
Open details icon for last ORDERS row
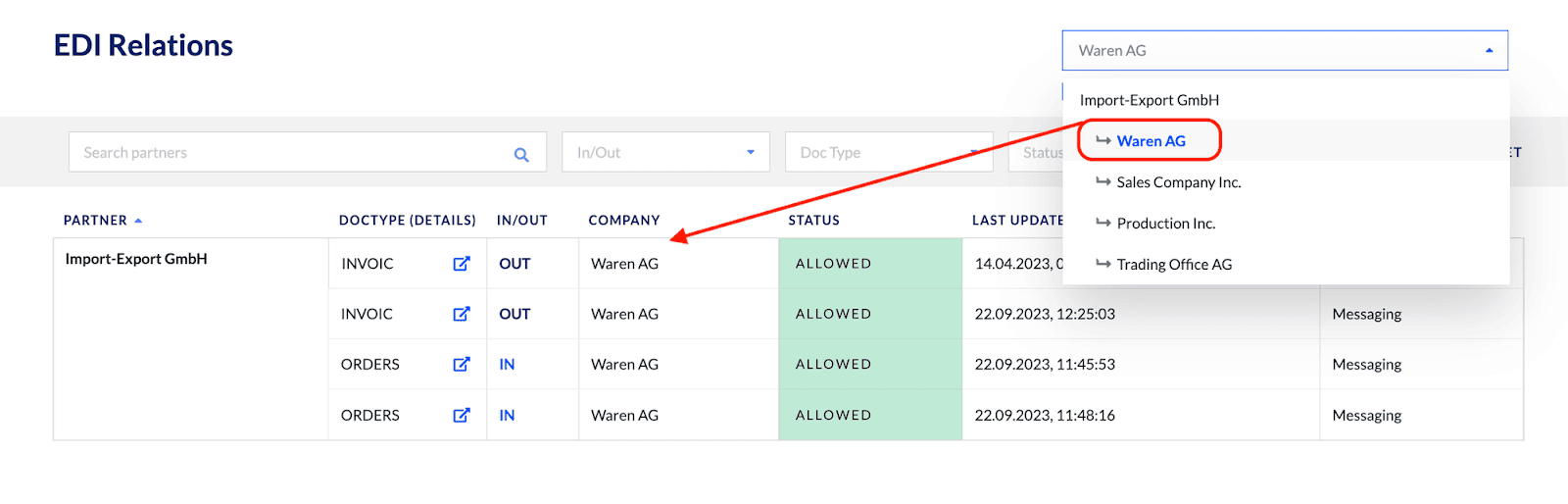pyautogui.click(x=462, y=416)
